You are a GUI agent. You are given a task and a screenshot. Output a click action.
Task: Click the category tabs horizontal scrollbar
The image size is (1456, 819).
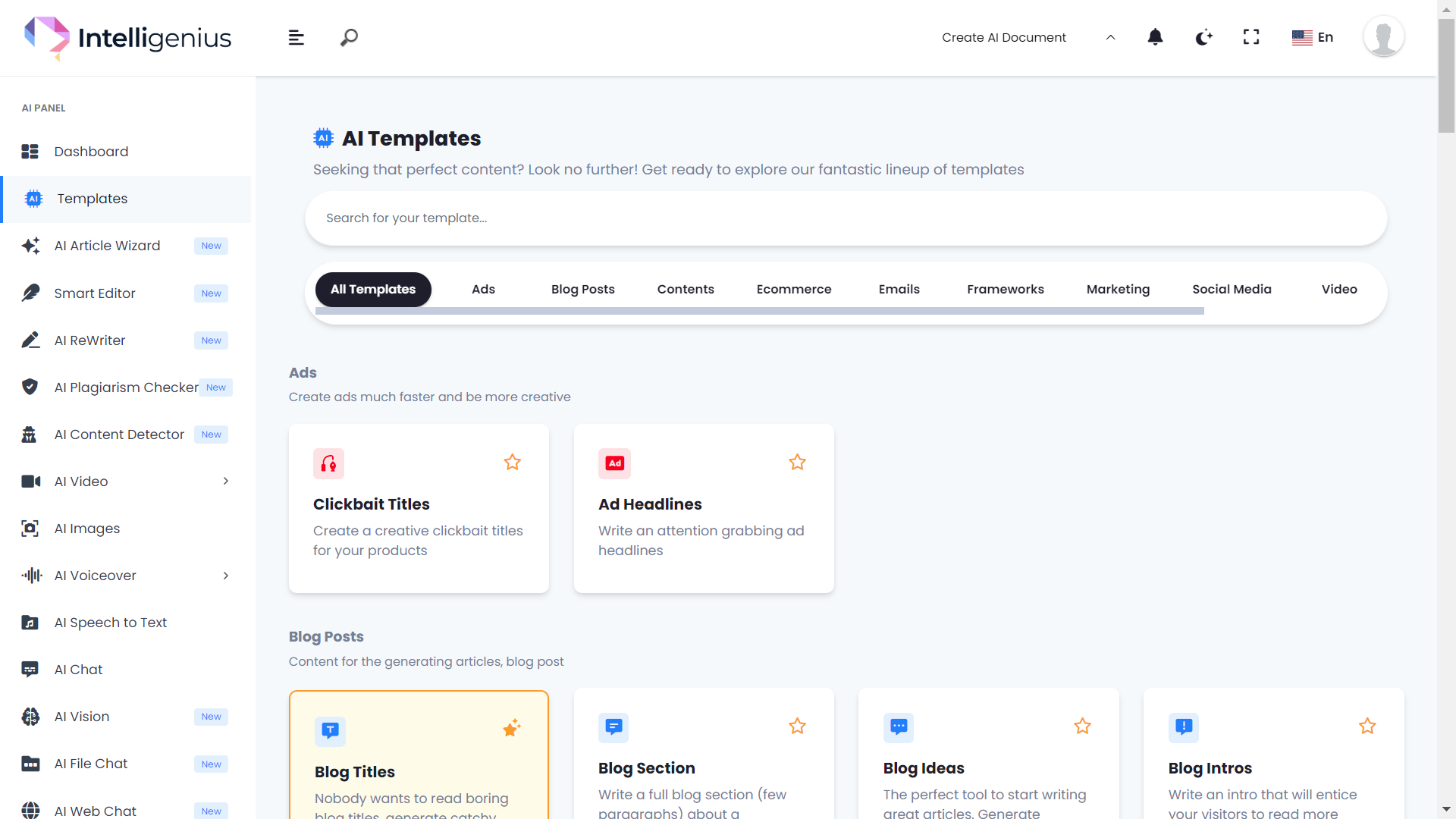point(759,311)
